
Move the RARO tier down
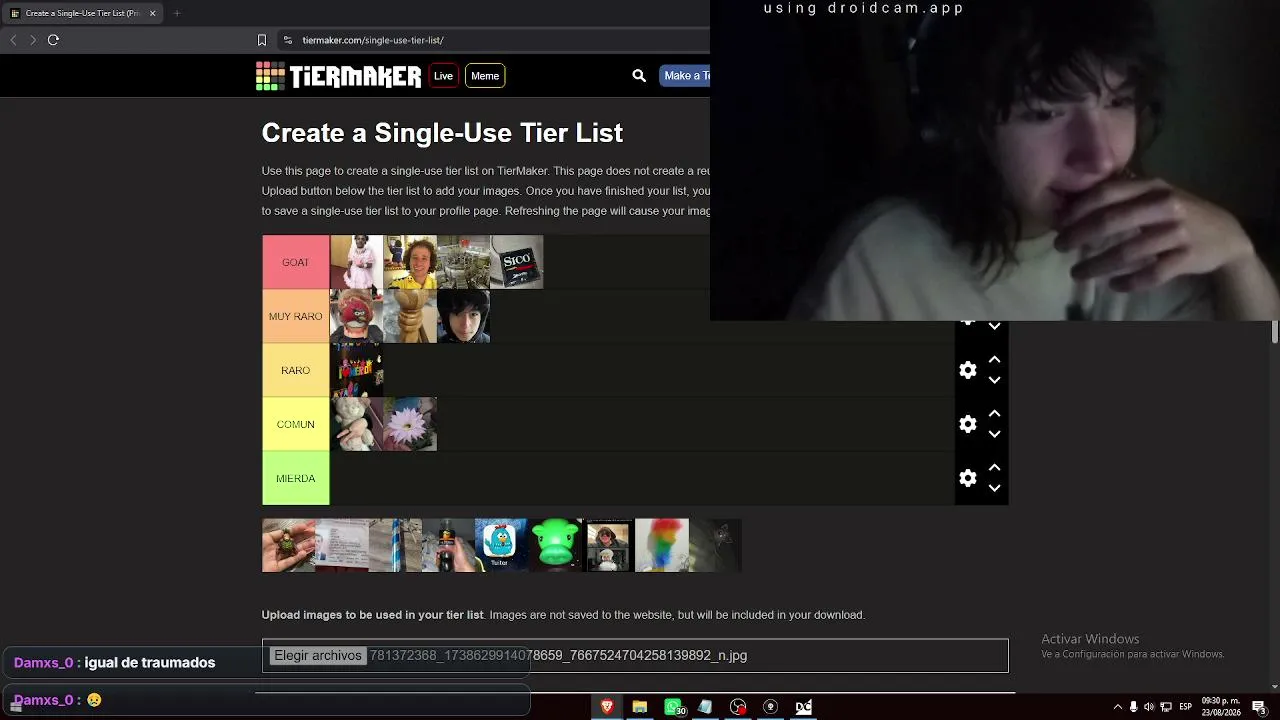[x=994, y=380]
